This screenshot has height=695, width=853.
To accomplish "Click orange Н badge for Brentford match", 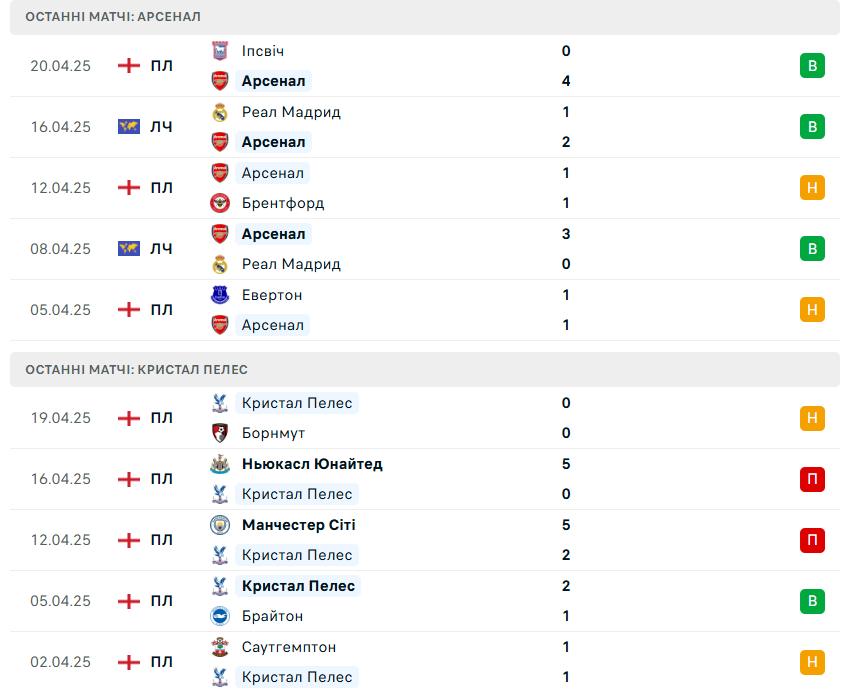I will coord(812,188).
